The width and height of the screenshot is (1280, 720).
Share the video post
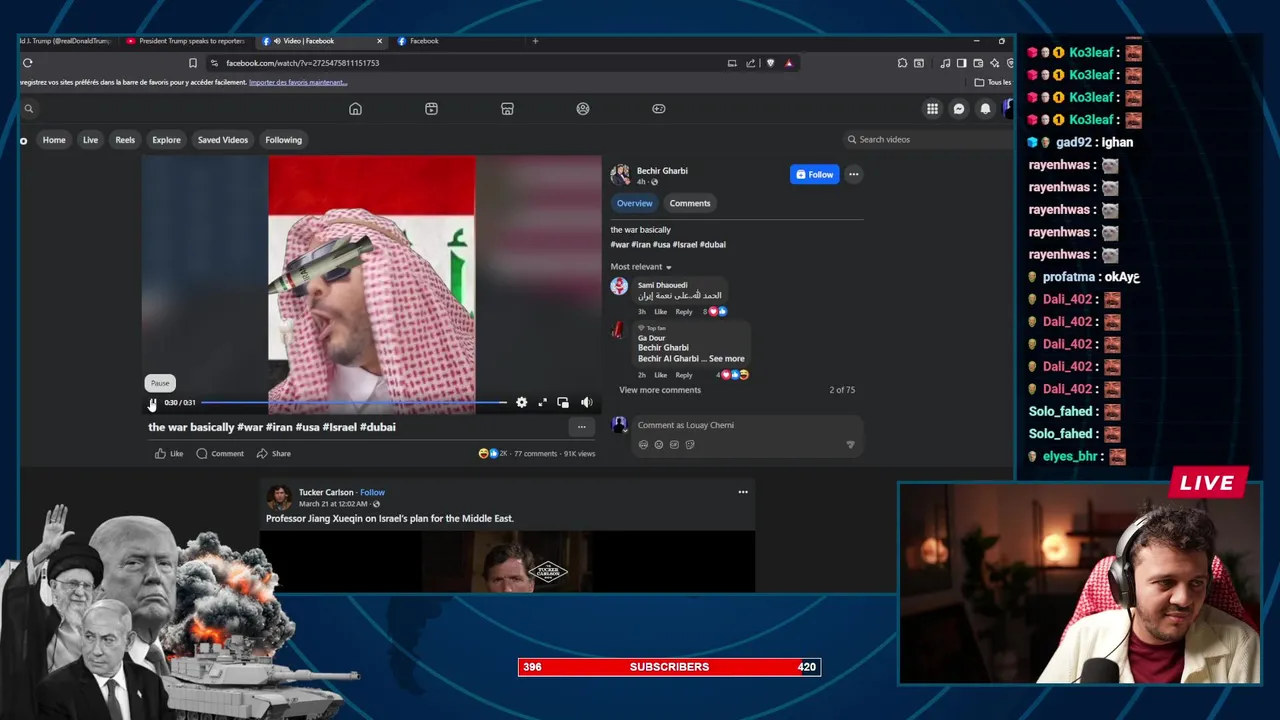pos(273,454)
